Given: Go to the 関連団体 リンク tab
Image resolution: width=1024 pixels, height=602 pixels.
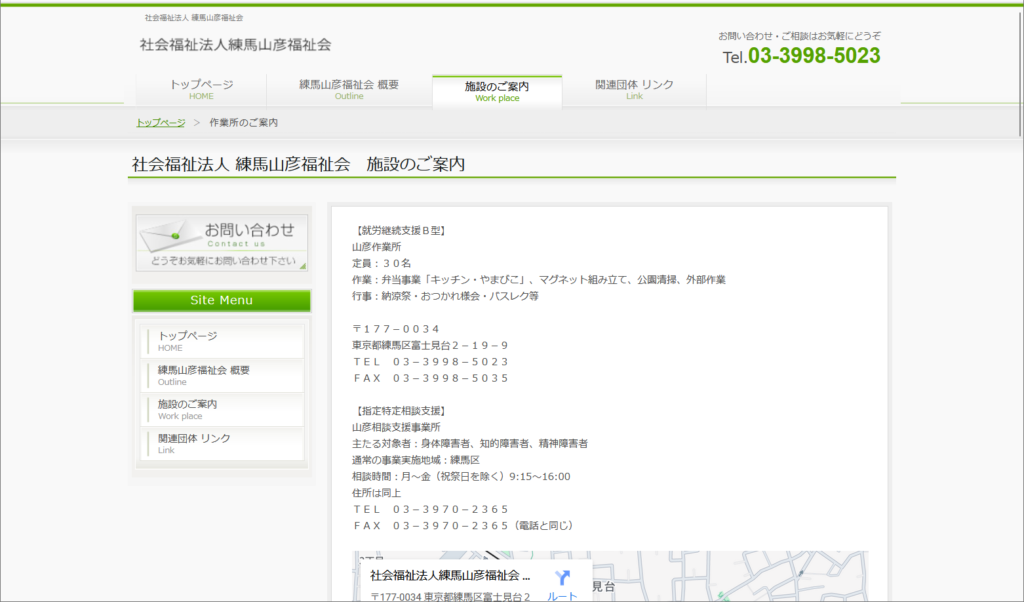Looking at the screenshot, I should tap(634, 90).
